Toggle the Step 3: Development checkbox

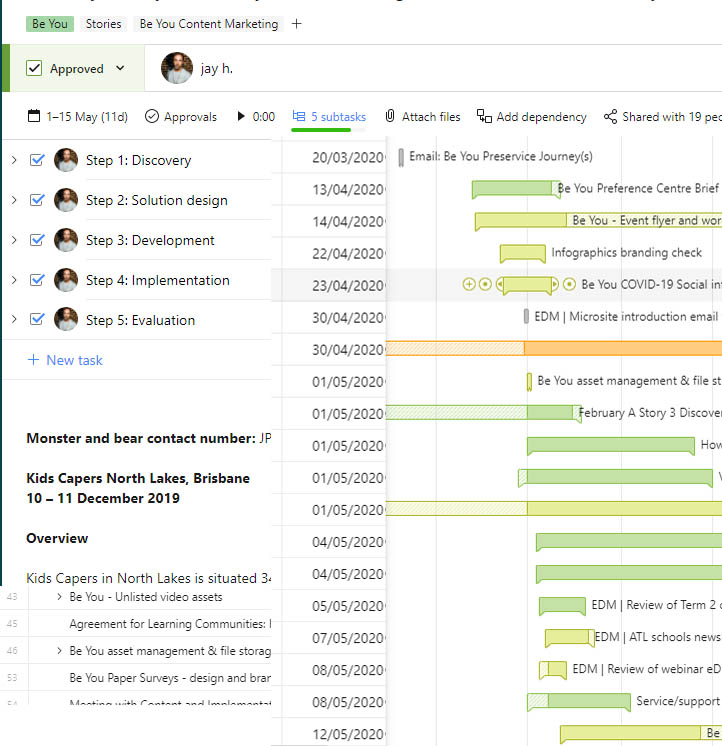click(37, 240)
